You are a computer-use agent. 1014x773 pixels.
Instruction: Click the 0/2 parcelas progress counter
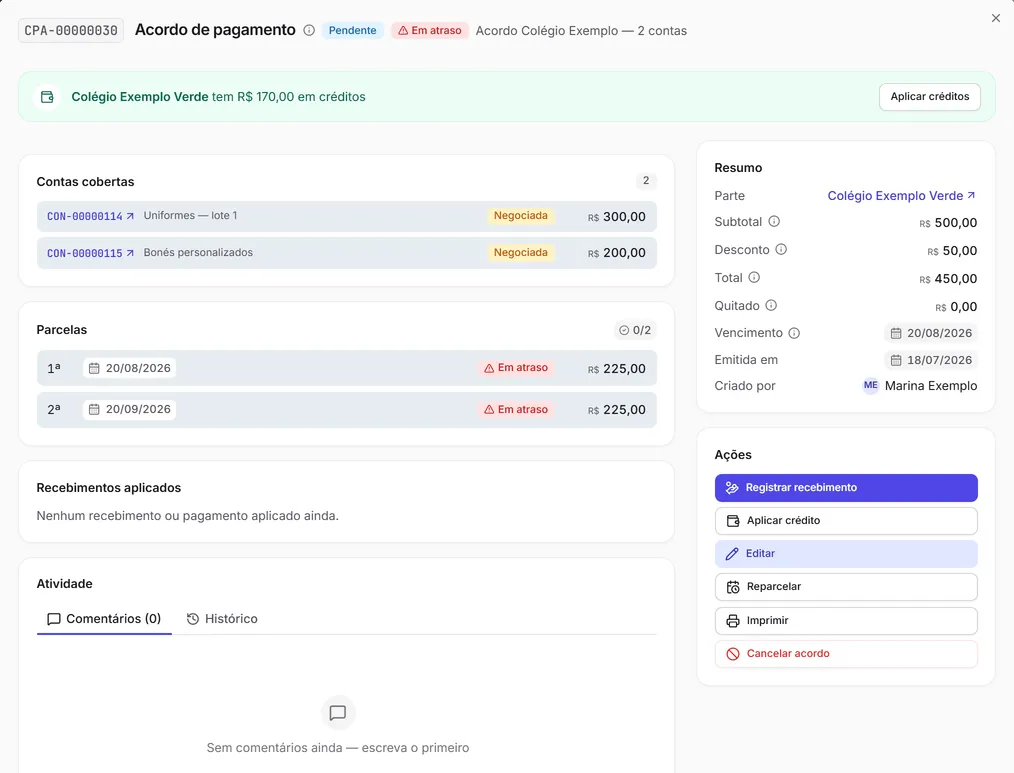(x=635, y=331)
